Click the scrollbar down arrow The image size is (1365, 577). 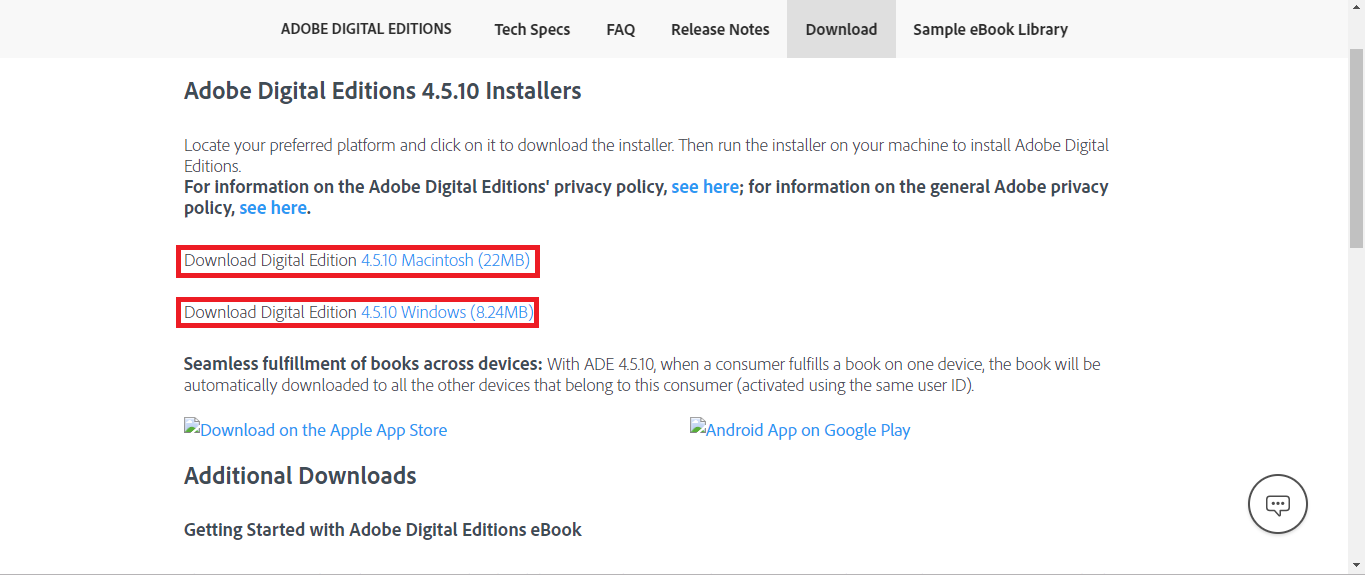pyautogui.click(x=1356, y=567)
